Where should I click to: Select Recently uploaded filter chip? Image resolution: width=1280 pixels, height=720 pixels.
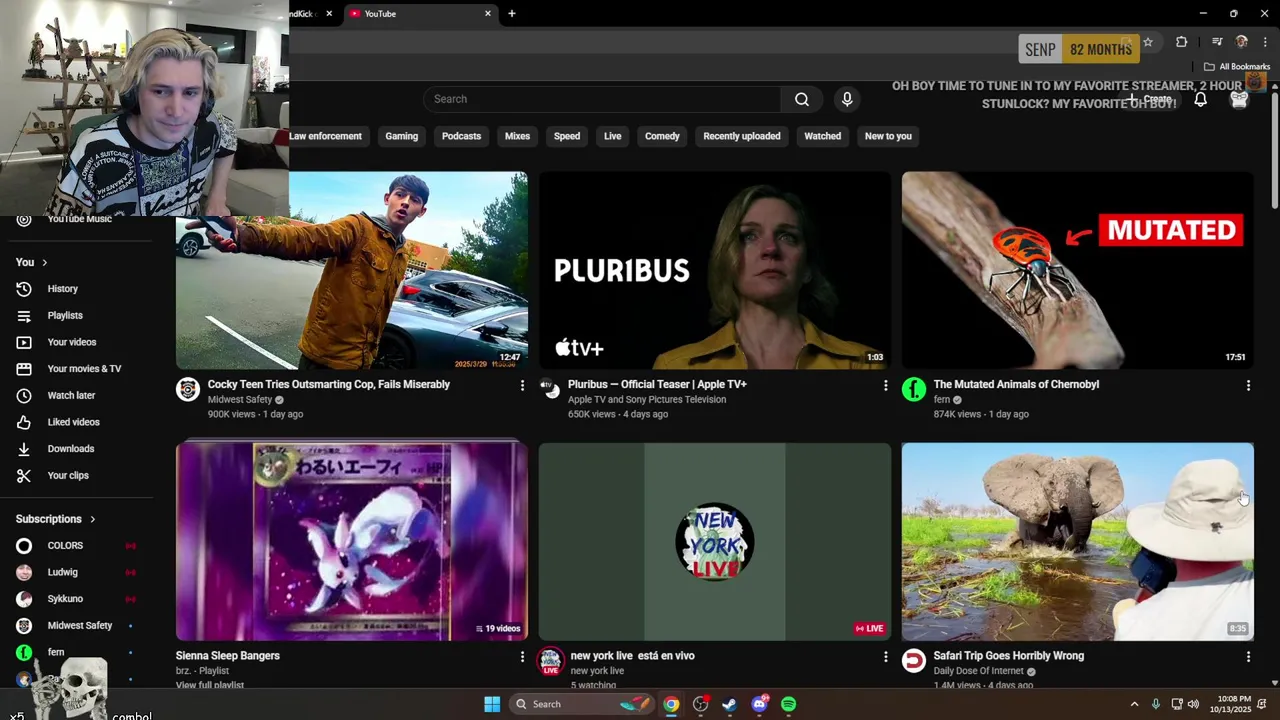pyautogui.click(x=742, y=136)
